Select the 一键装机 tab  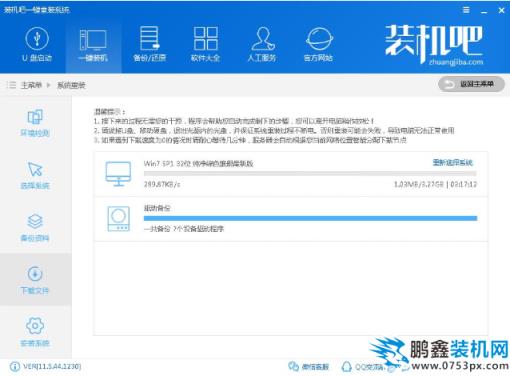[93, 45]
